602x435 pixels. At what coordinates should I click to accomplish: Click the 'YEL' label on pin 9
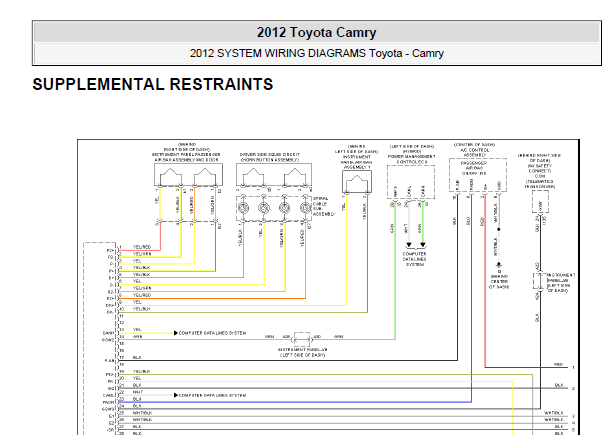[137, 302]
